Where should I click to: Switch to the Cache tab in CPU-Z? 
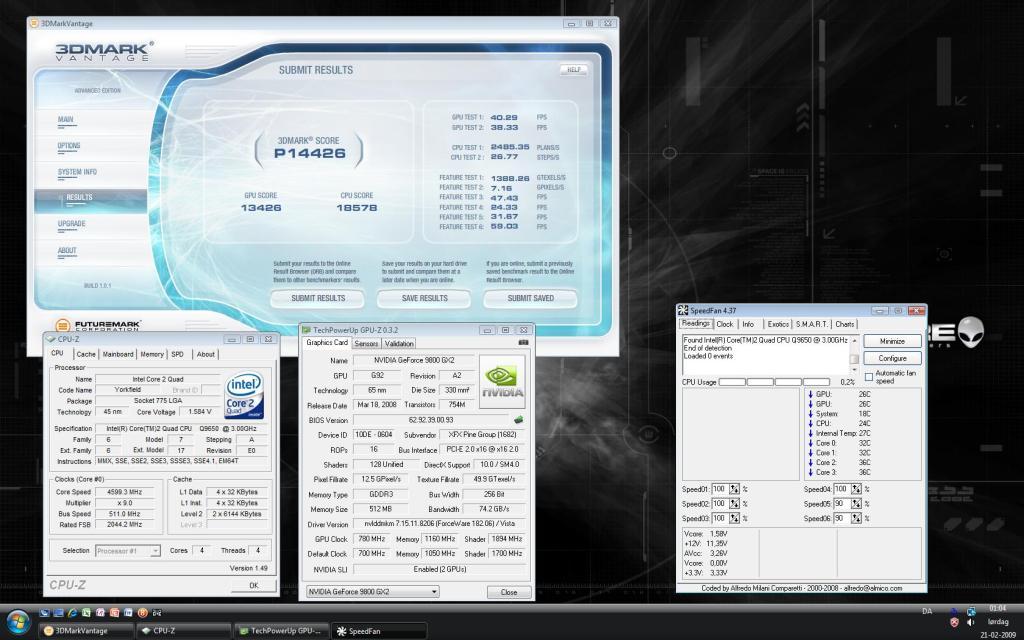pyautogui.click(x=86, y=354)
